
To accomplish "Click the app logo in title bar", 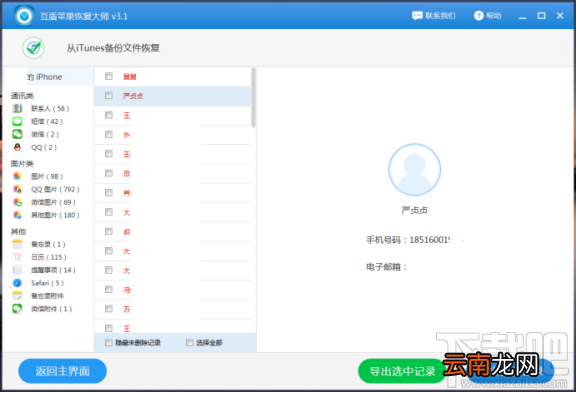I will click(24, 16).
